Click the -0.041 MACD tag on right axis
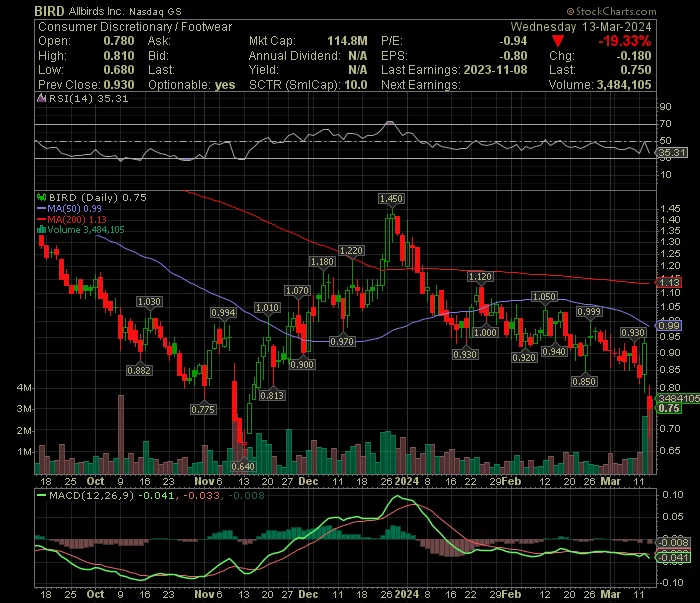Image resolution: width=700 pixels, height=603 pixels. click(x=673, y=557)
